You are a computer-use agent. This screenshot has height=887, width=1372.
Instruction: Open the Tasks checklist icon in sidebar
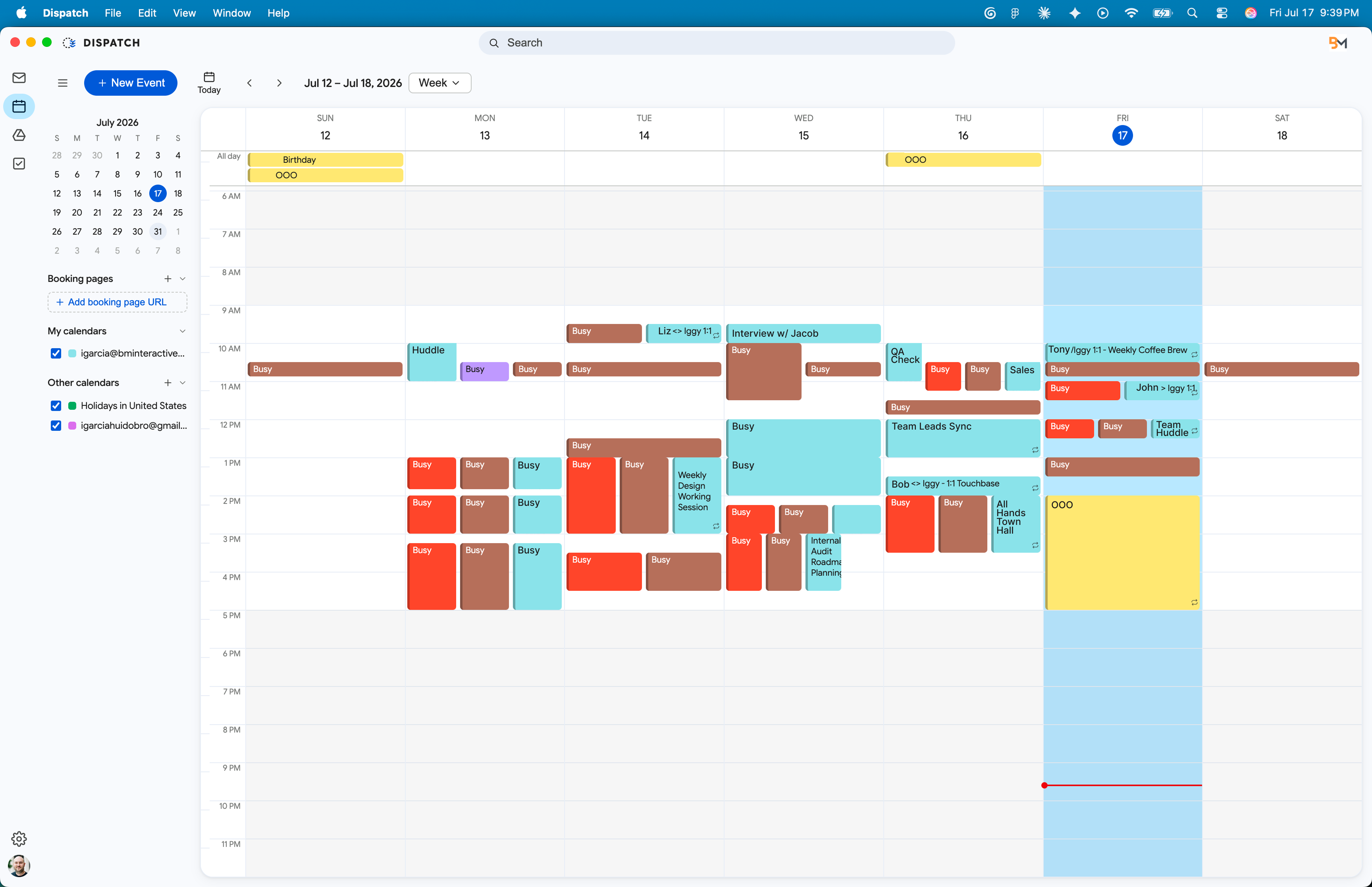[19, 164]
